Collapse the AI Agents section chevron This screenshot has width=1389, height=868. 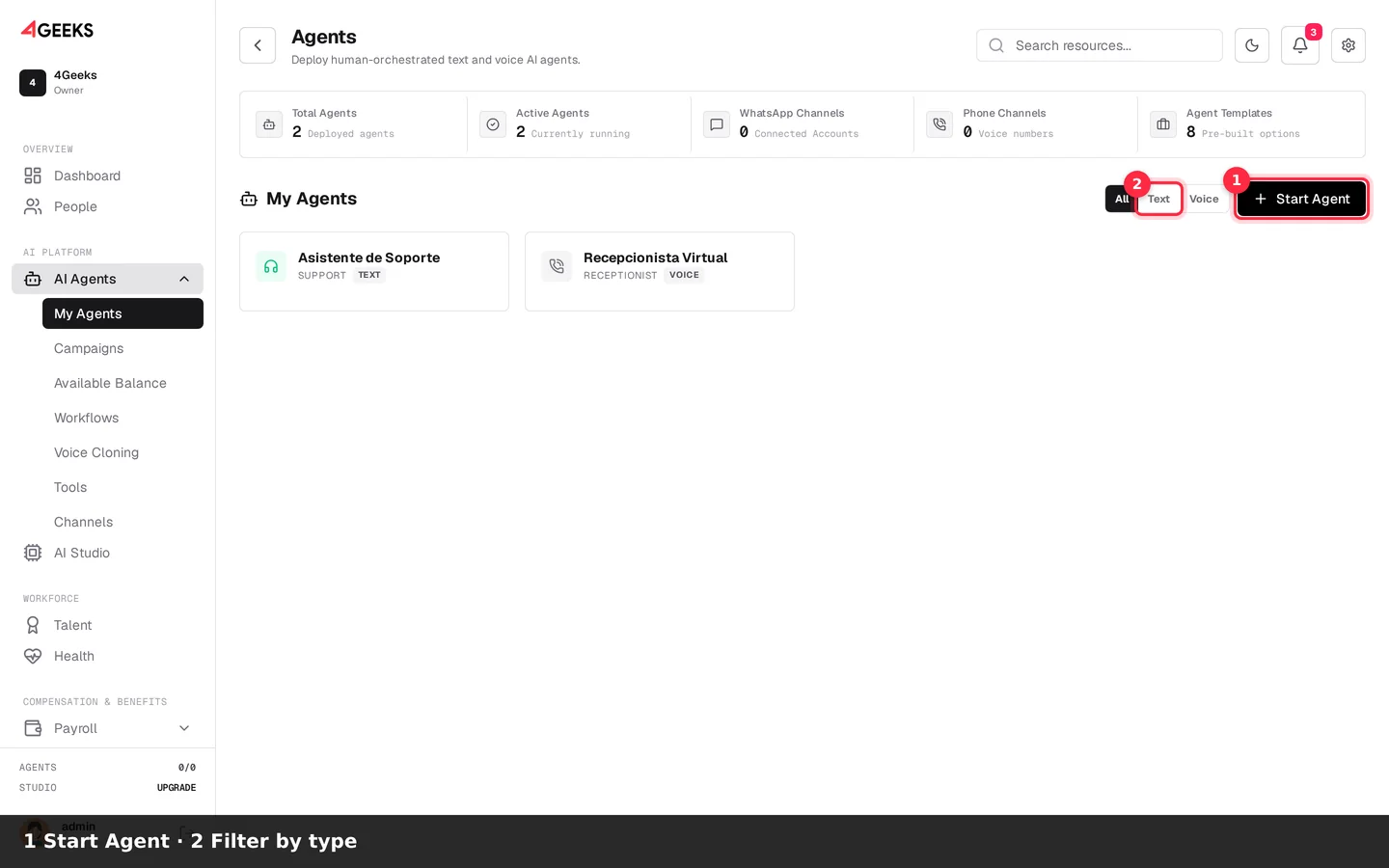click(x=184, y=279)
